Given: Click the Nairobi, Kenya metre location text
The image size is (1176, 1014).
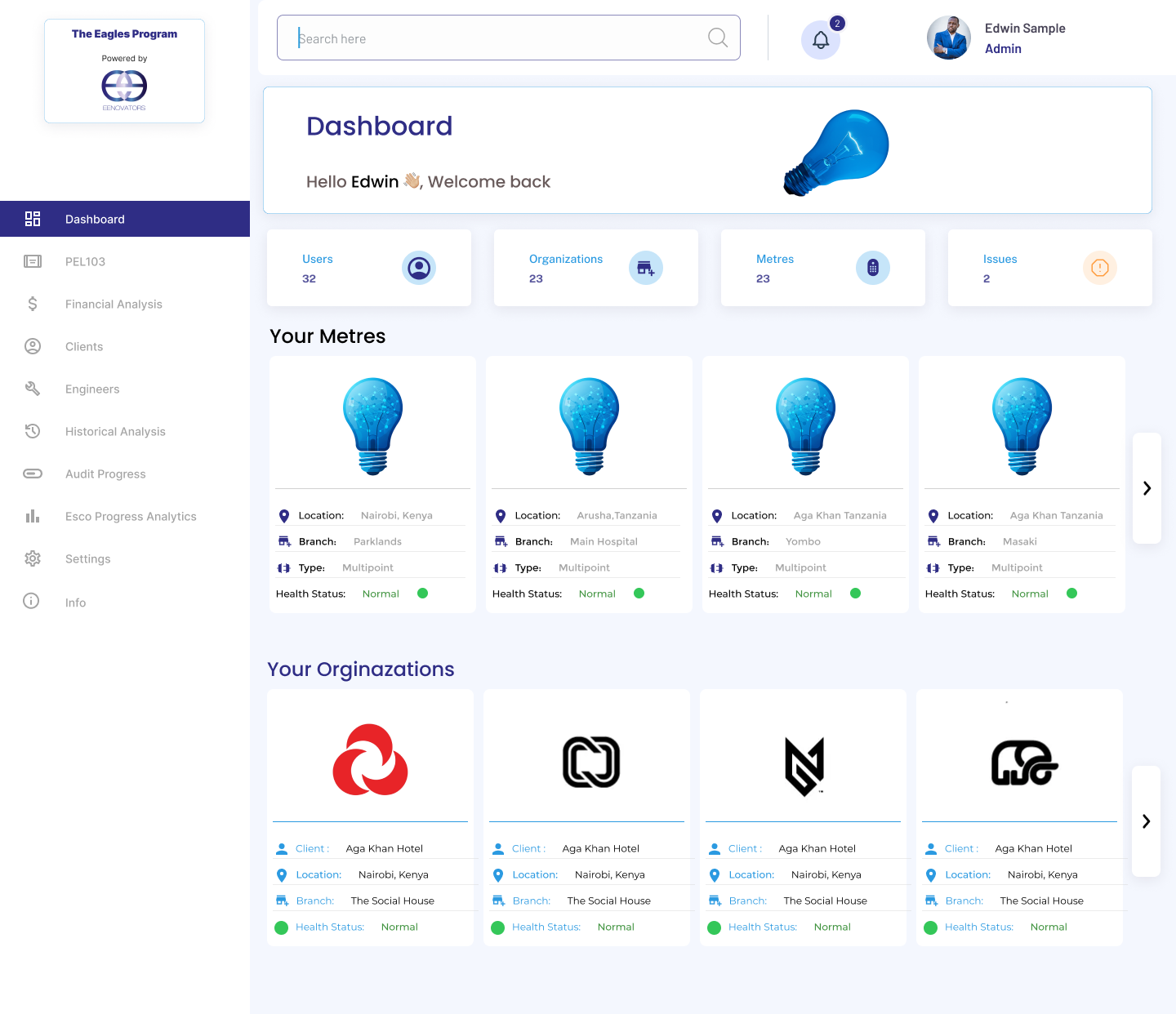Looking at the screenshot, I should (x=397, y=515).
